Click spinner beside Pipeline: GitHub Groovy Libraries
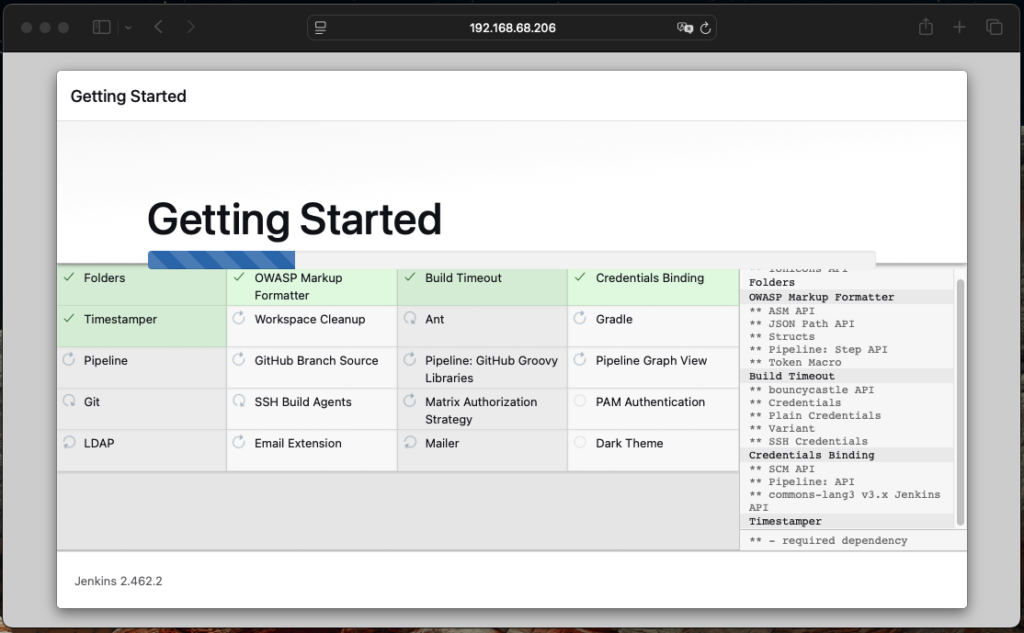The image size is (1024, 633). [409, 359]
